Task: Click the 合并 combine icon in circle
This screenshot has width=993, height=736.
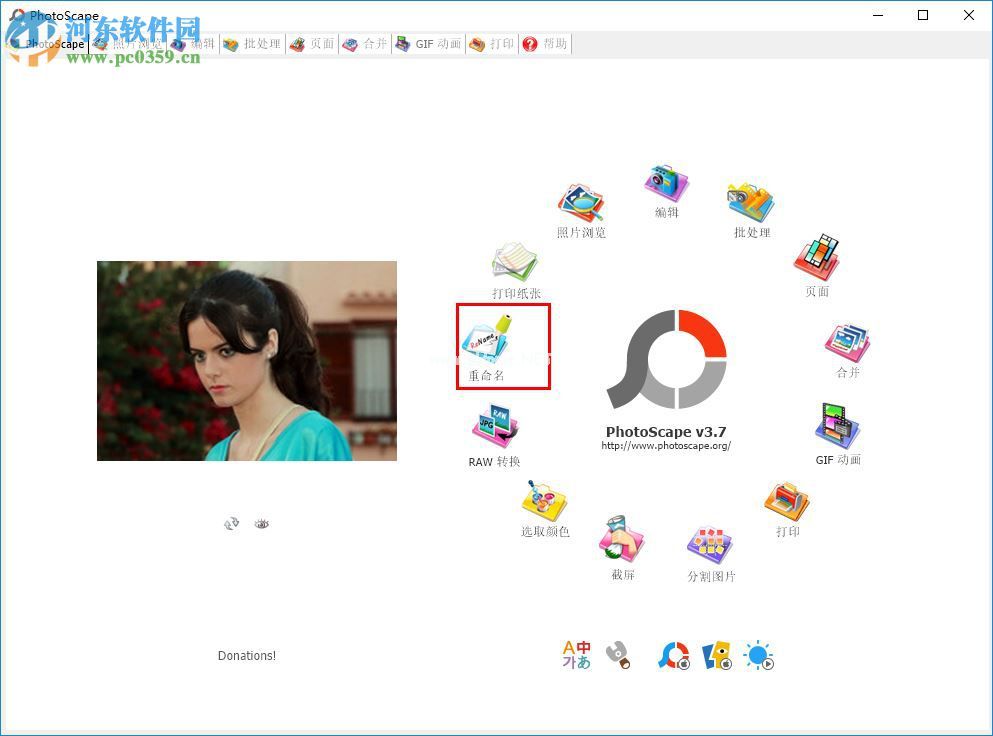Action: coord(847,343)
